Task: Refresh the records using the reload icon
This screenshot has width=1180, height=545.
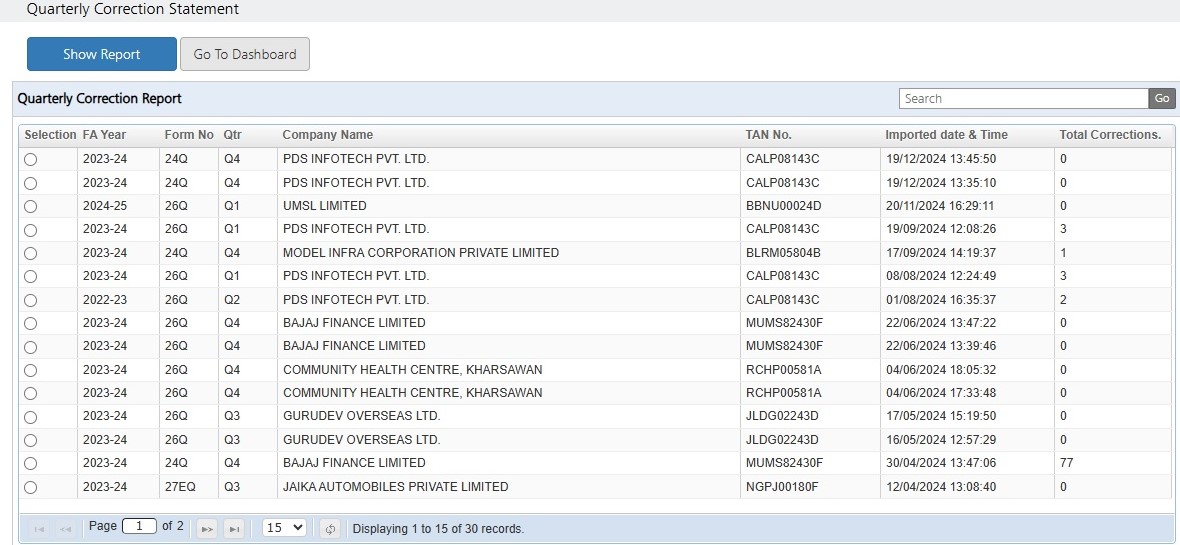Action: tap(330, 529)
